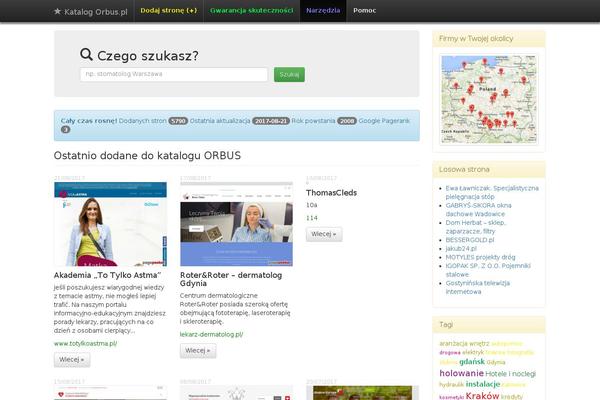
Task: Open the Katalog Orbus.pl home link
Action: pos(91,11)
